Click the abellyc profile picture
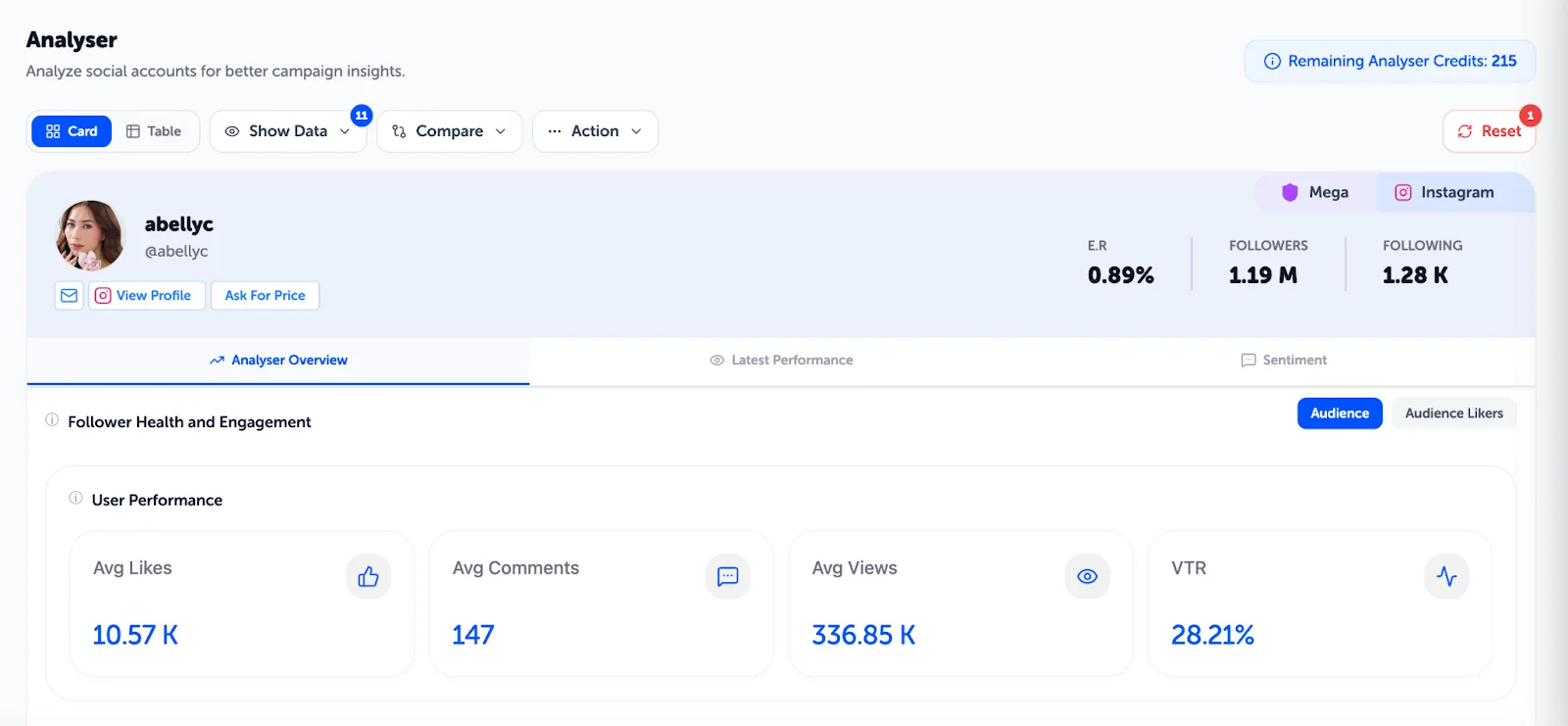 point(90,235)
